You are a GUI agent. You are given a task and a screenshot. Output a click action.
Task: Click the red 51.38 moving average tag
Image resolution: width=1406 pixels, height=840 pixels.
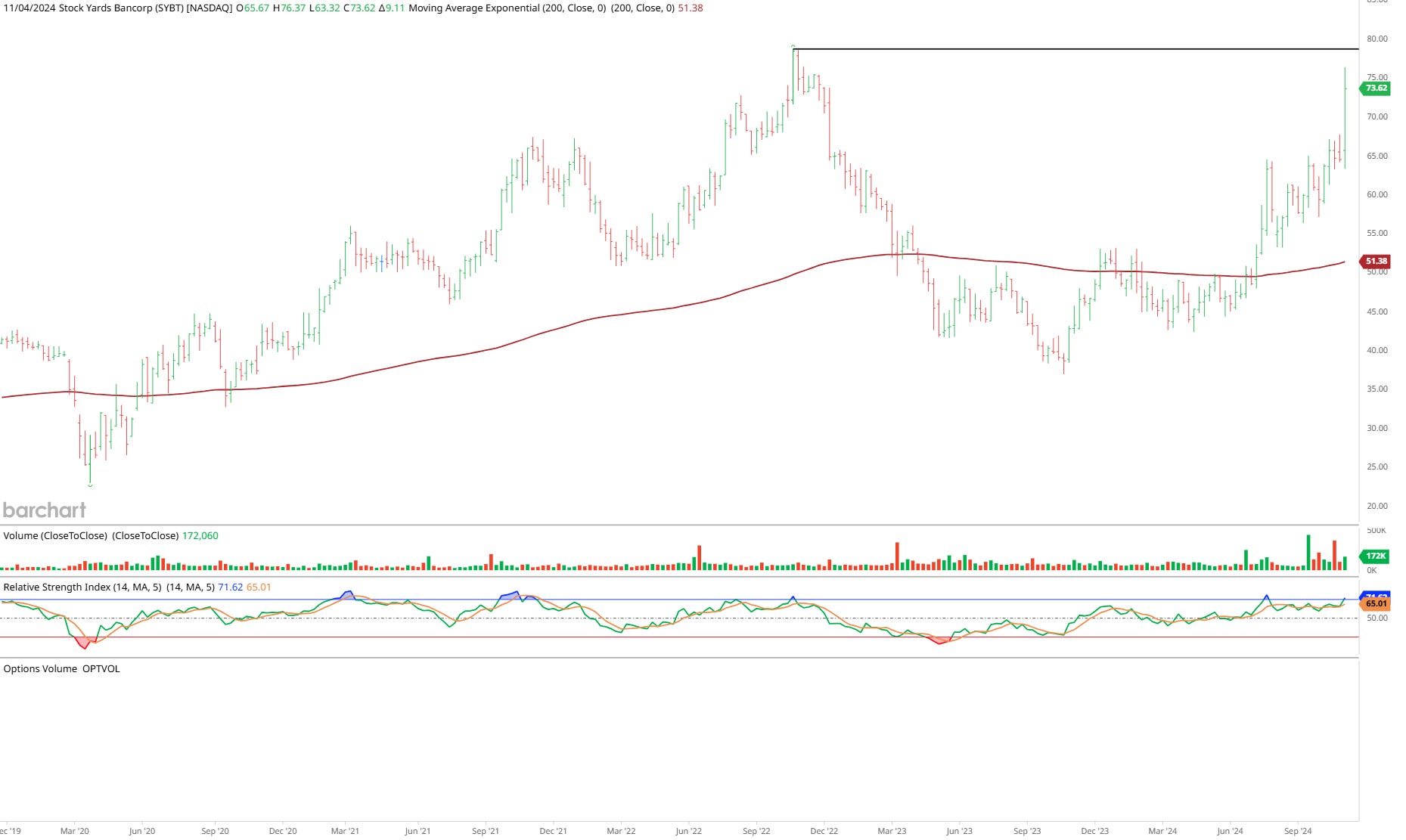[x=1375, y=262]
